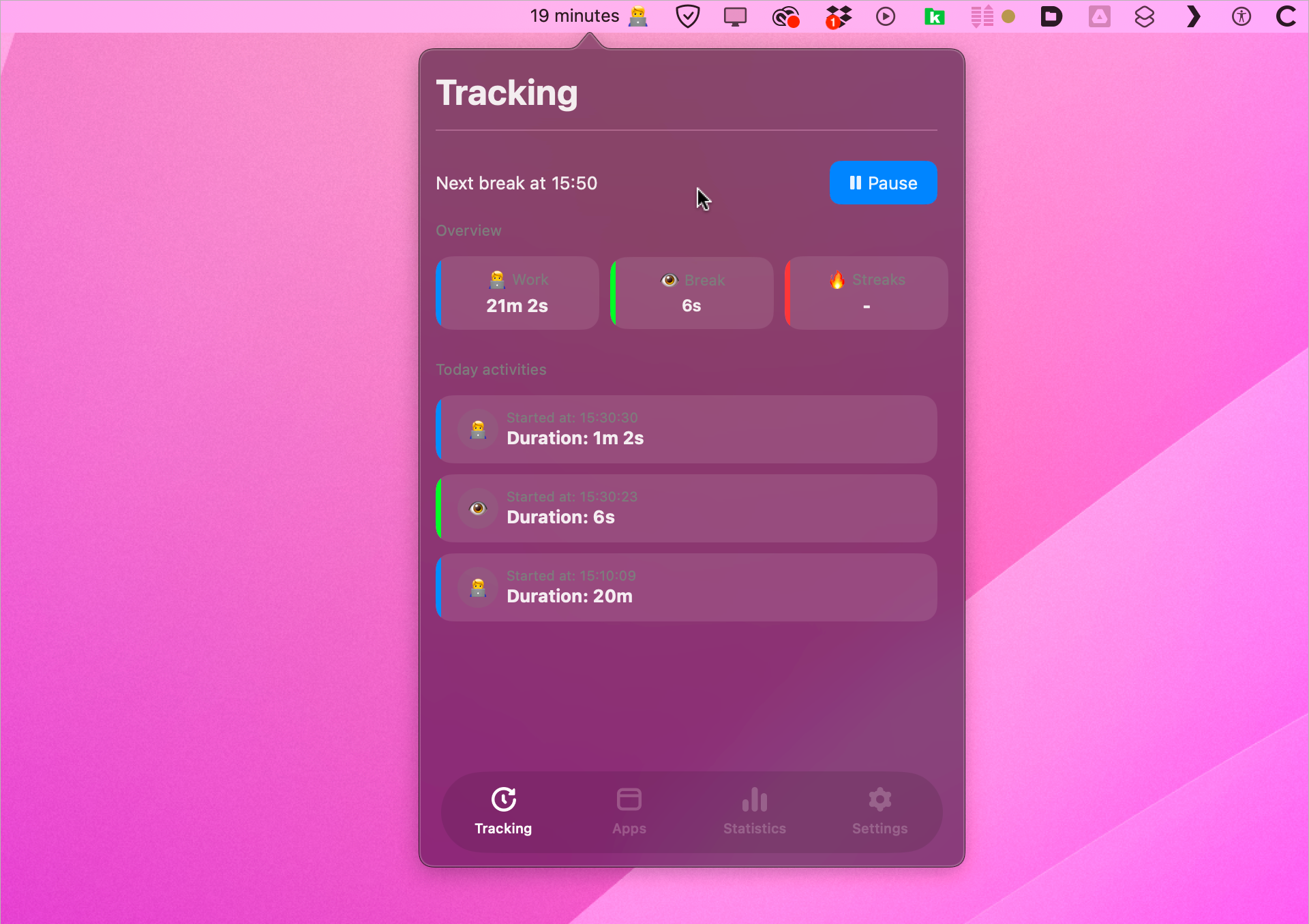Click the Work overview card
The image size is (1309, 924).
[517, 293]
